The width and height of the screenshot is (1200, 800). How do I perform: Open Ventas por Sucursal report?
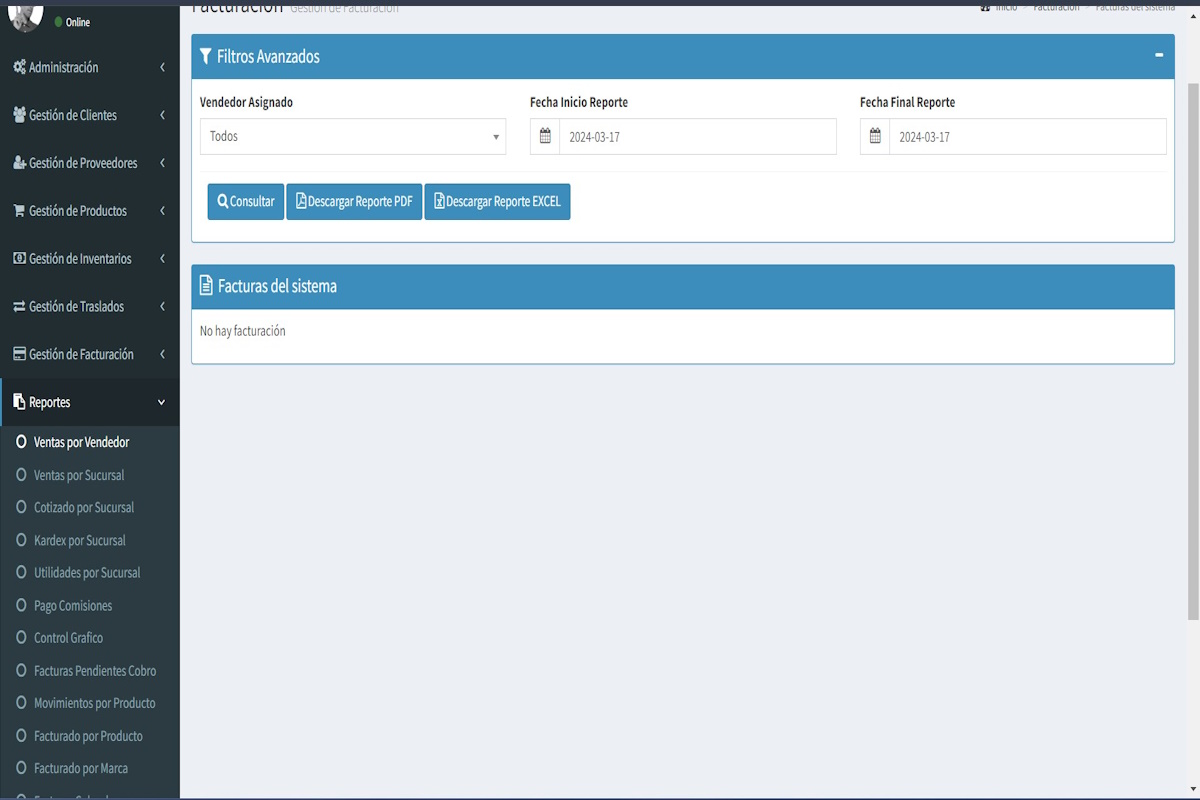point(79,475)
